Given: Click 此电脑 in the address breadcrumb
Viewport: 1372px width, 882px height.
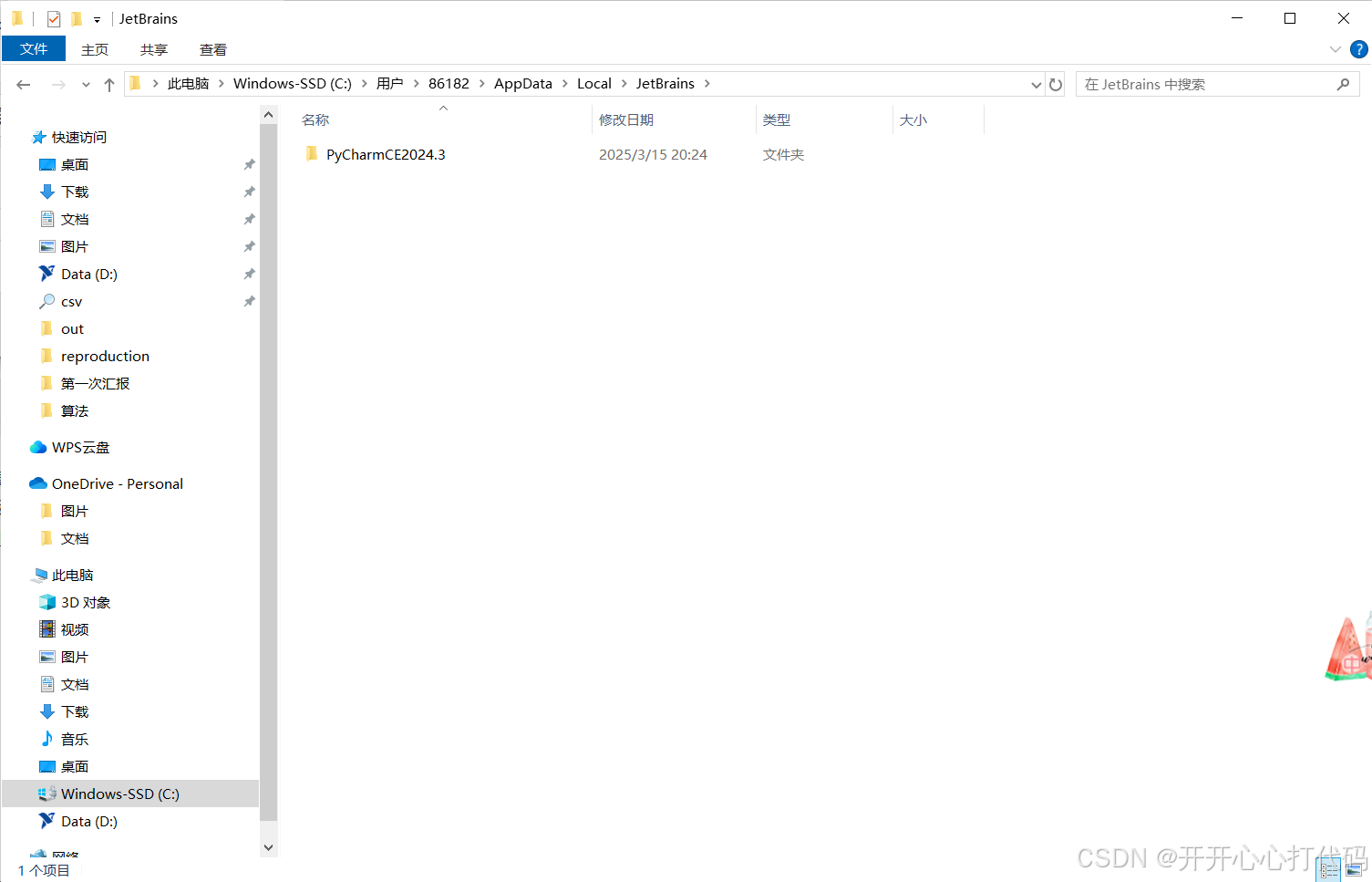Looking at the screenshot, I should coord(188,84).
